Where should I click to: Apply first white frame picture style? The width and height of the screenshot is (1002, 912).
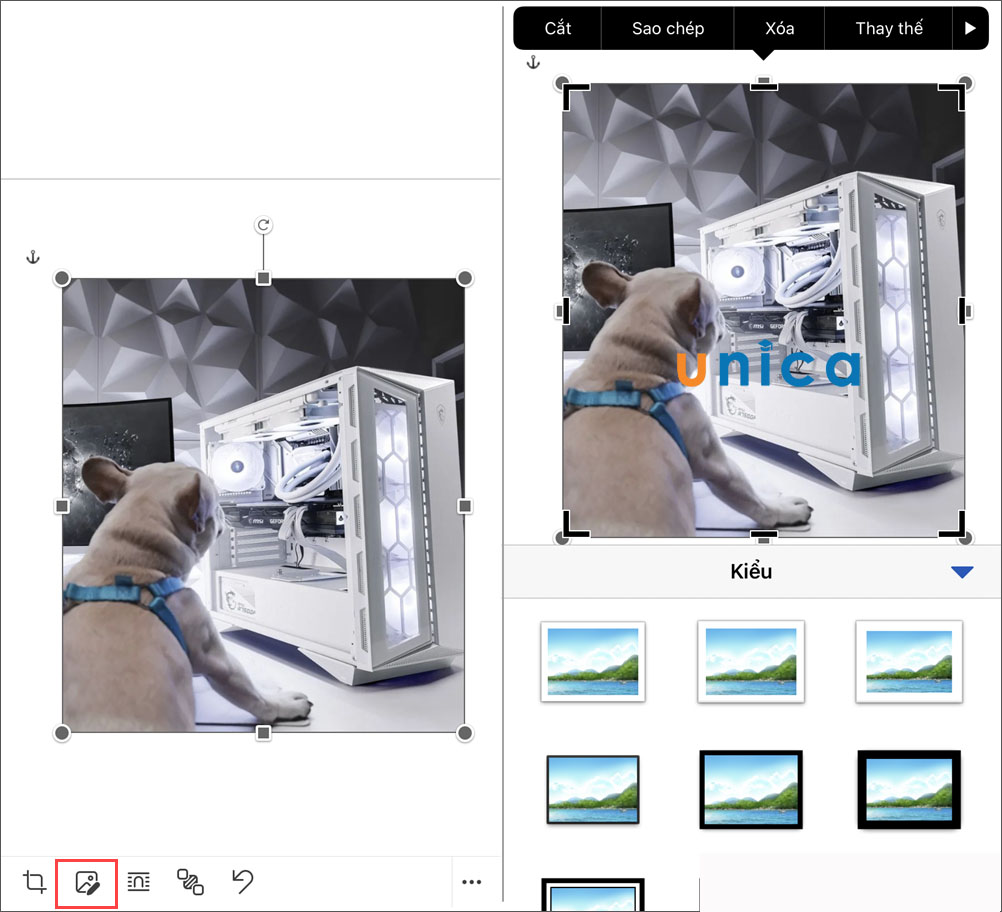[593, 661]
